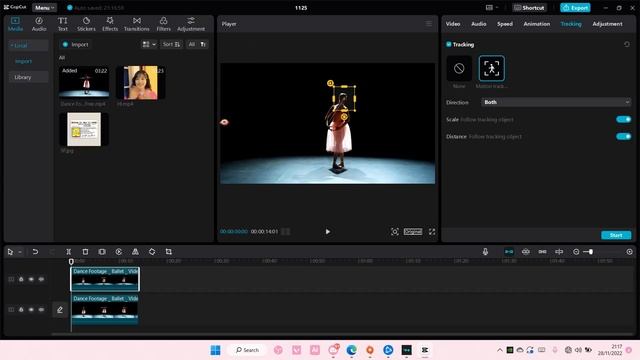Click the rotate icon in timeline toolbar
The width and height of the screenshot is (640, 360).
point(152,252)
